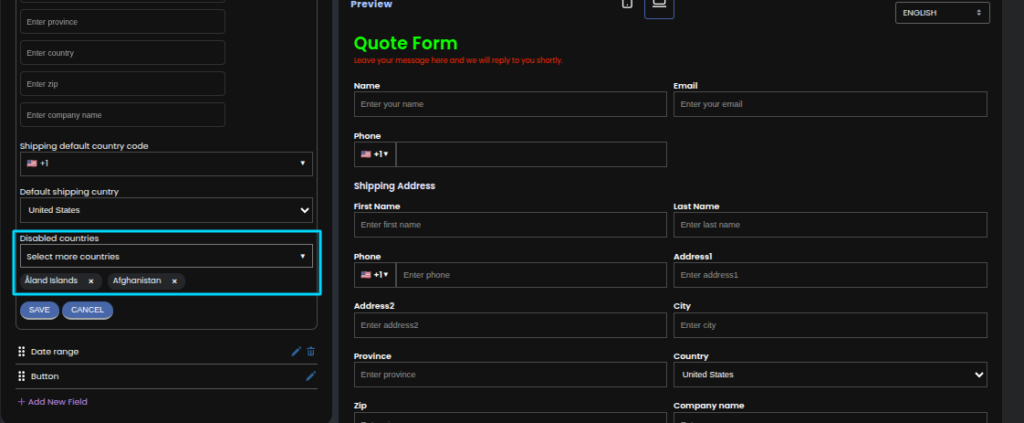Switch preview to mobile view
Image resolution: width=1024 pixels, height=423 pixels.
(627, 4)
